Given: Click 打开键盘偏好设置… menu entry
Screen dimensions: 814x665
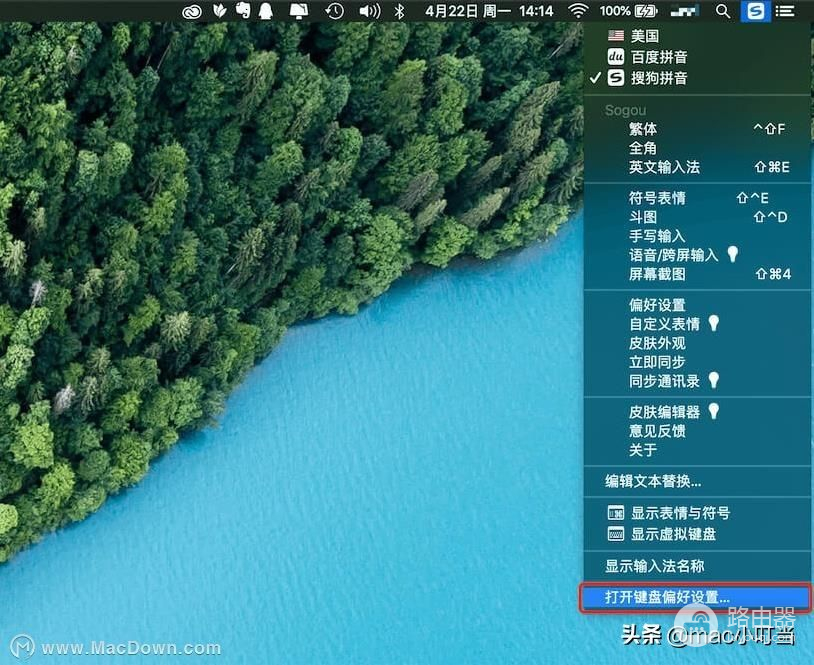Looking at the screenshot, I should pyautogui.click(x=667, y=597).
